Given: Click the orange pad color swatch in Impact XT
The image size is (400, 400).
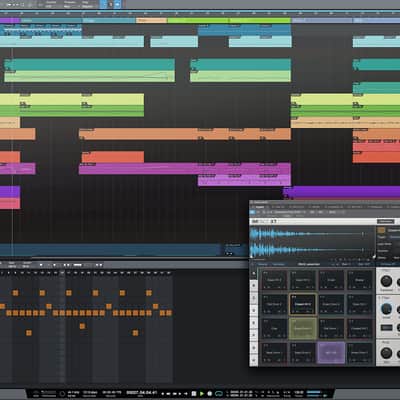Looking at the screenshot, I should (x=381, y=230).
